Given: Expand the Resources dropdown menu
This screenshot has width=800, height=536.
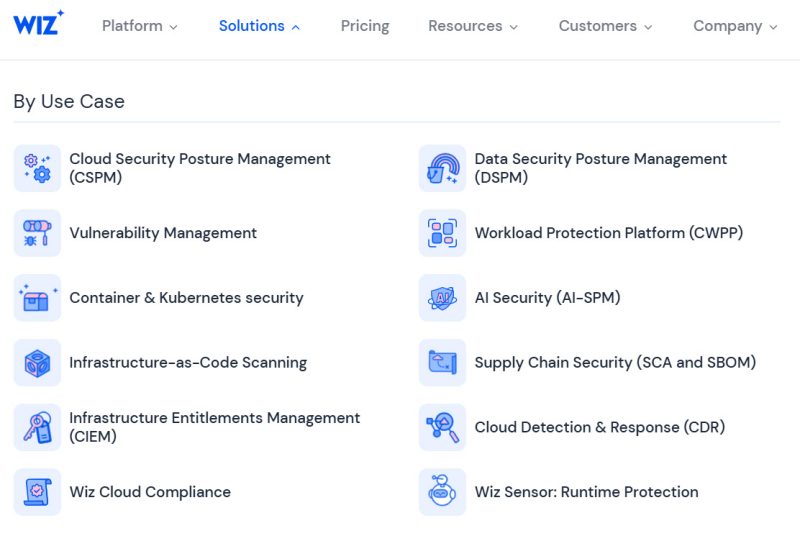Looking at the screenshot, I should (473, 26).
